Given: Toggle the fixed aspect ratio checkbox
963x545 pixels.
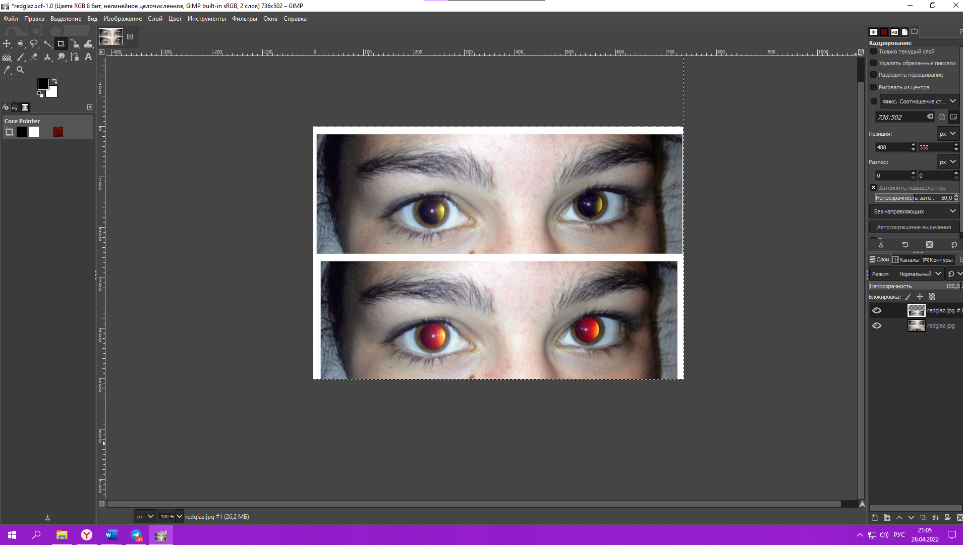Looking at the screenshot, I should click(x=873, y=101).
